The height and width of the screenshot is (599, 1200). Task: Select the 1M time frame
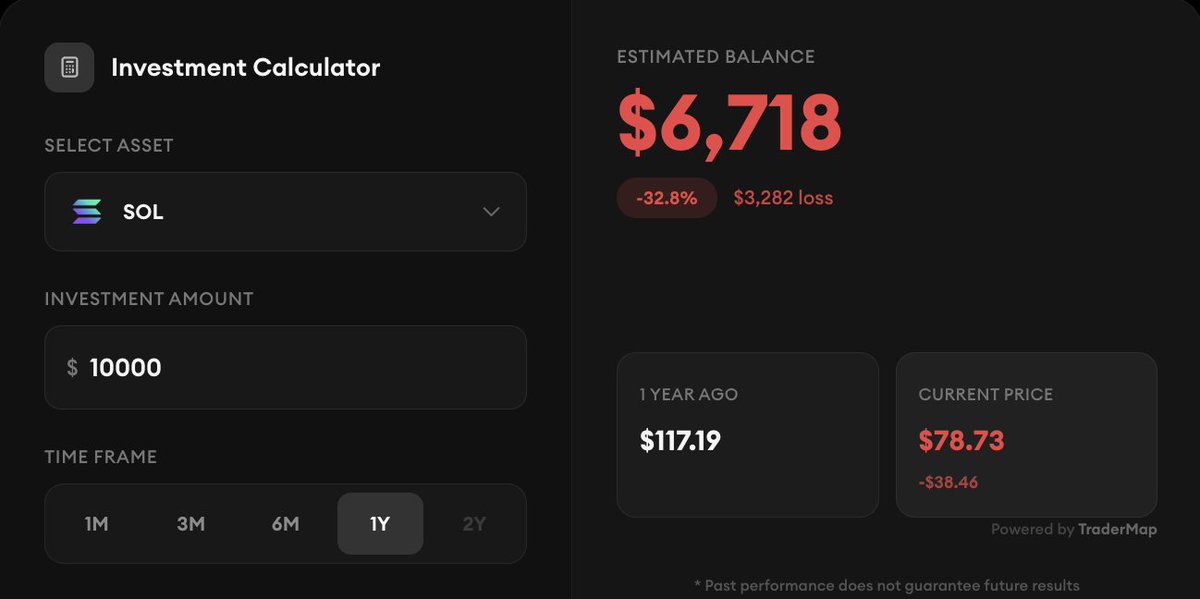(96, 524)
